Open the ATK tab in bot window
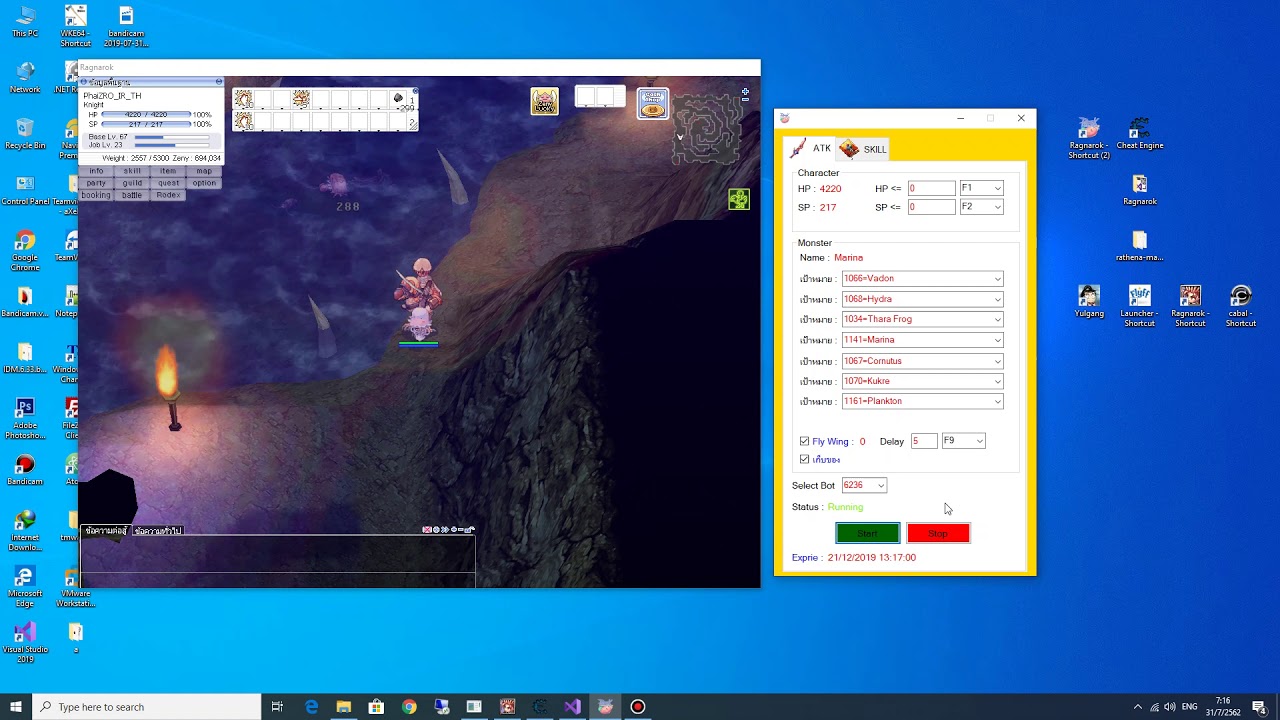 [x=811, y=149]
